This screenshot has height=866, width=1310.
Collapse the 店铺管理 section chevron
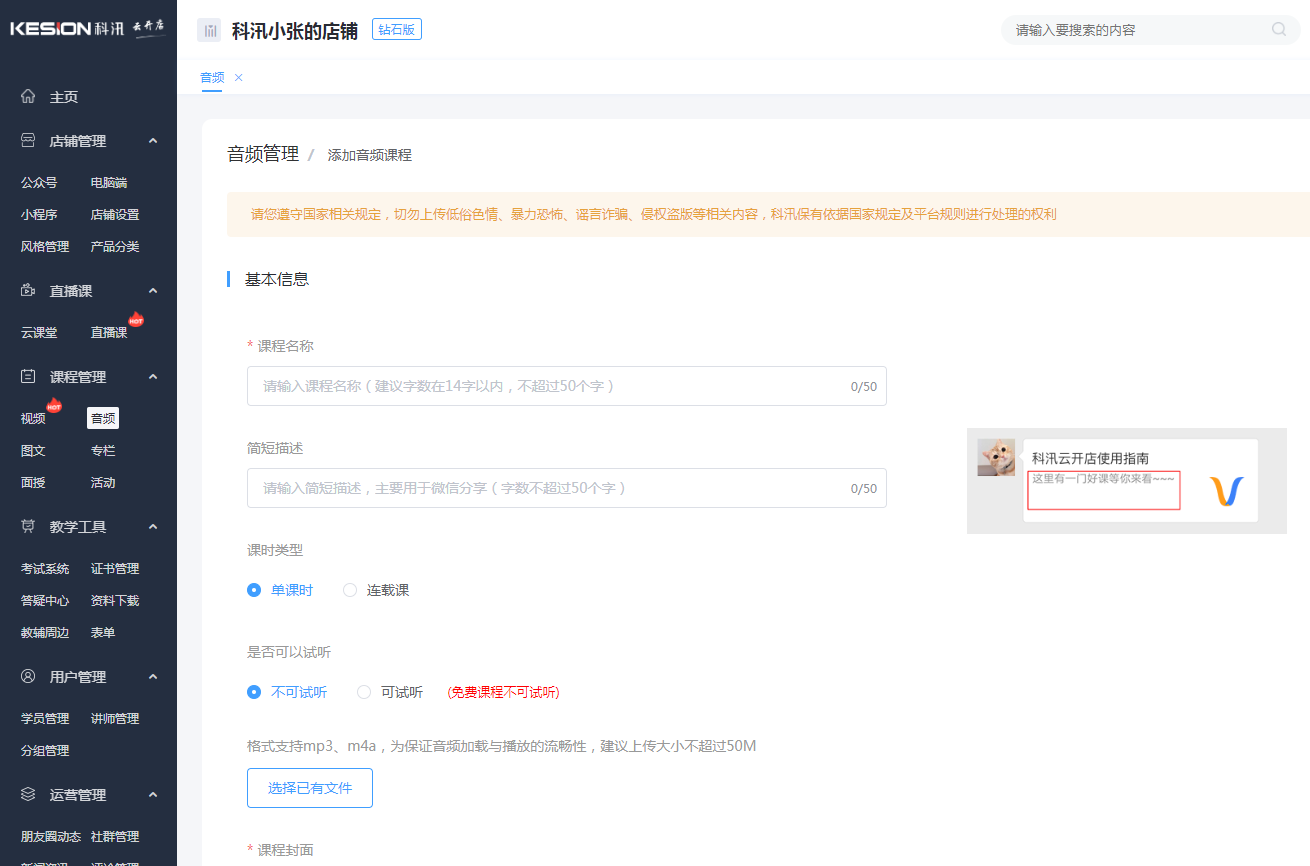pos(152,140)
